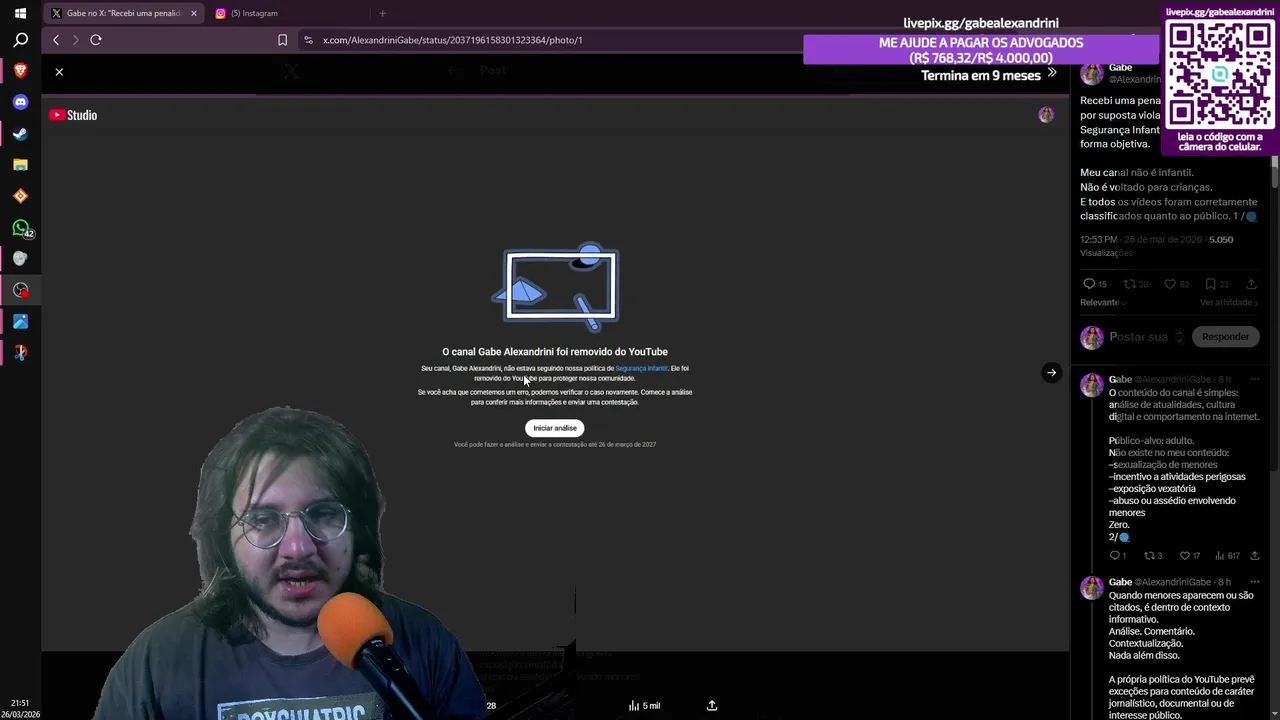This screenshot has width=1280, height=720.
Task: Go forward in the browser
Action: pos(75,40)
